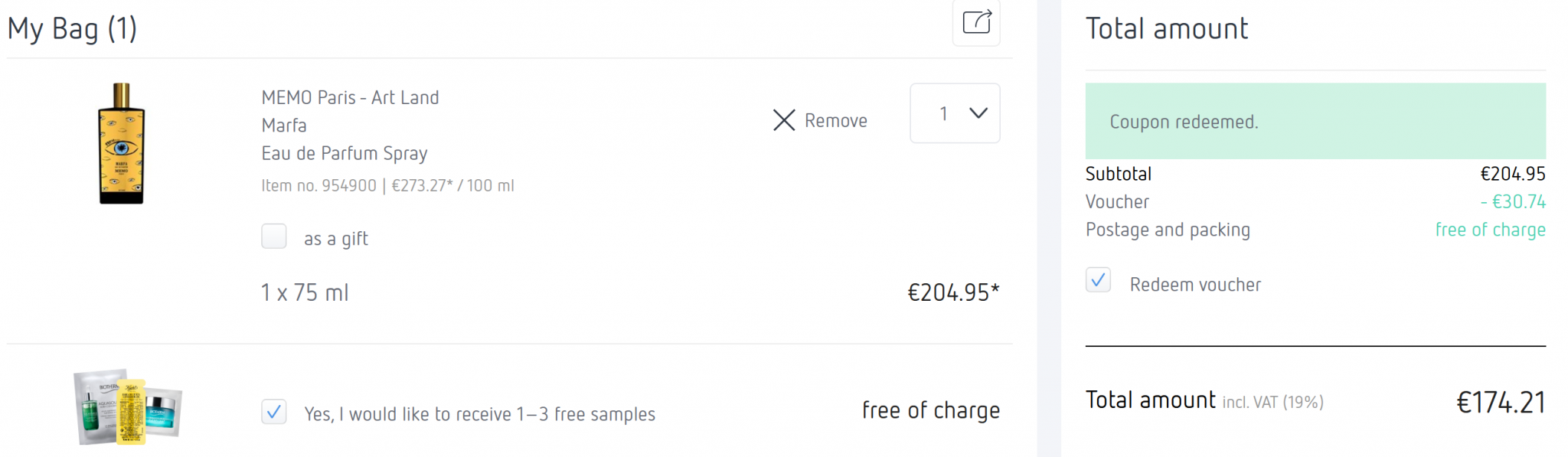
Task: Open the quantity dropdown showing 1
Action: click(954, 113)
